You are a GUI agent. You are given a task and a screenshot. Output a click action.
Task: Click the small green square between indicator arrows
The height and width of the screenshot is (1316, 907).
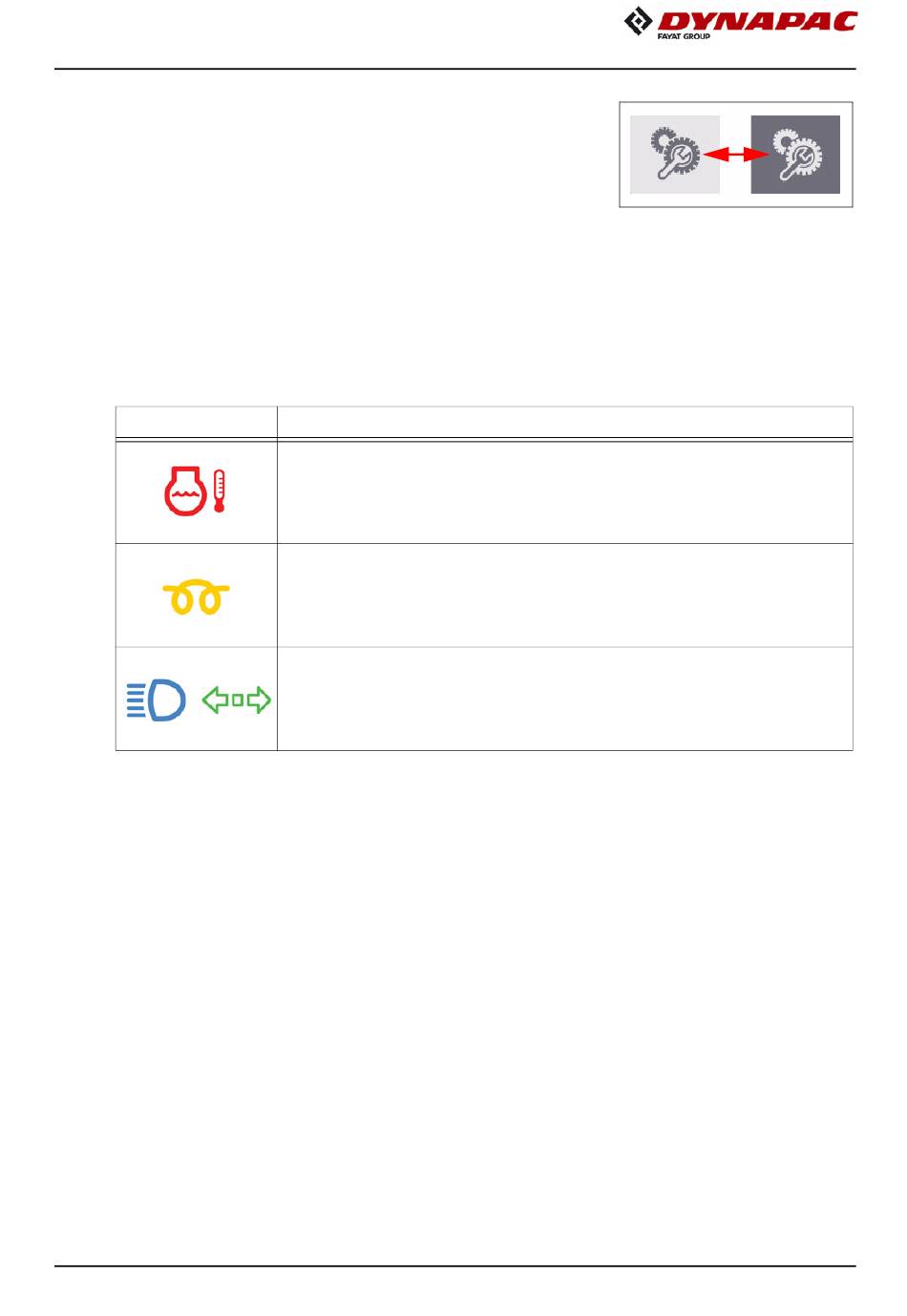click(238, 700)
